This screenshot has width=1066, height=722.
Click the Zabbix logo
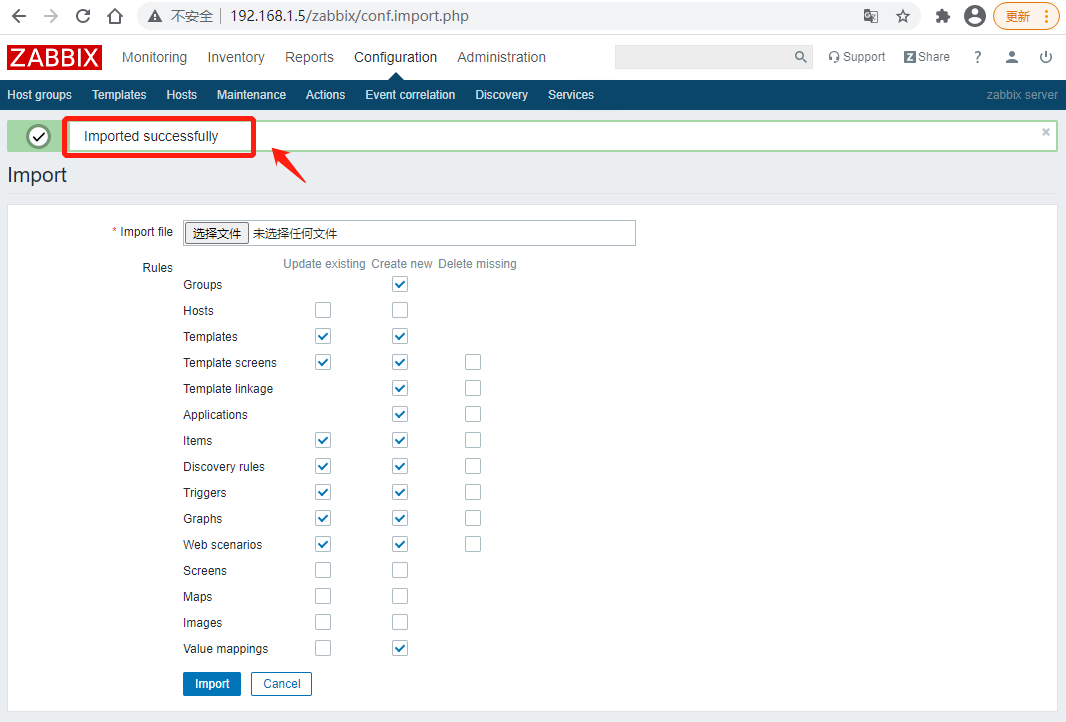[54, 57]
